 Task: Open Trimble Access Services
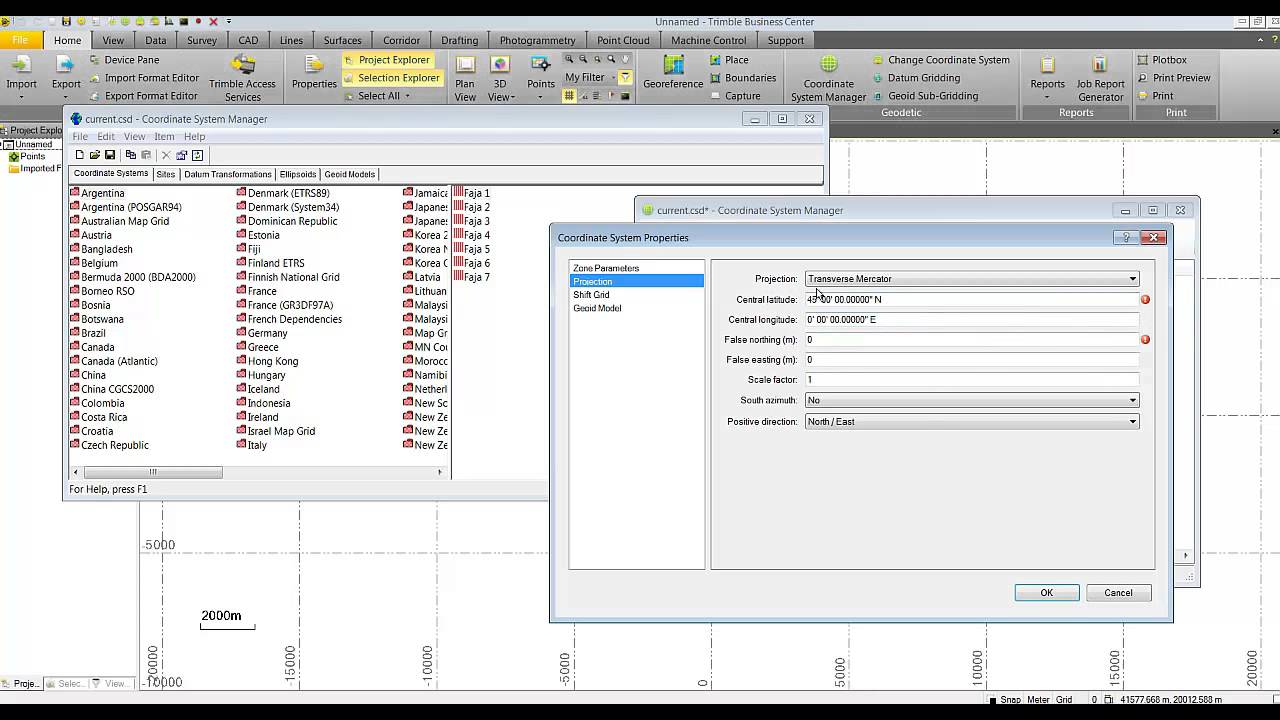[x=242, y=78]
